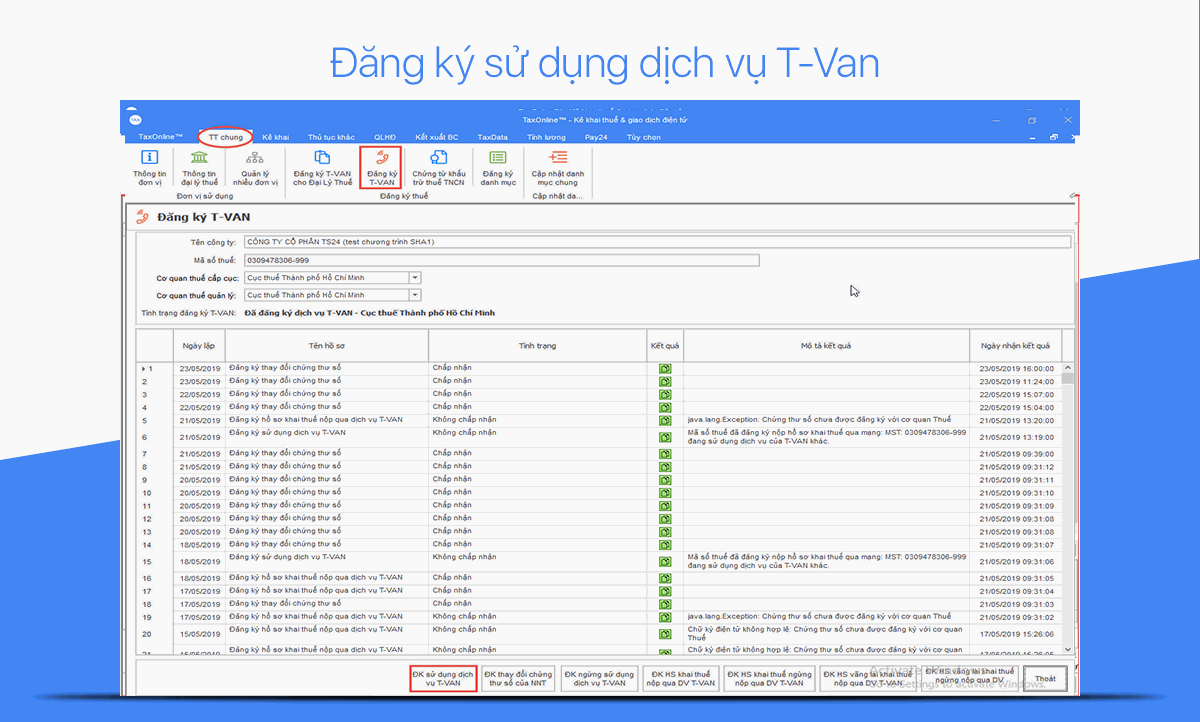This screenshot has height=722, width=1200.
Task: Open the Kết xuất BC tab
Action: pyautogui.click(x=437, y=137)
